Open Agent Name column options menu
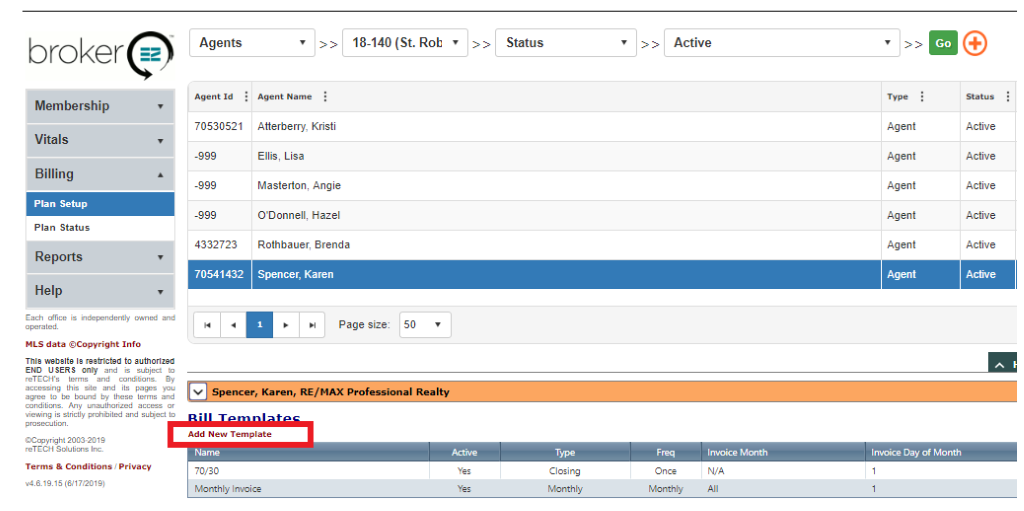This screenshot has width=1024, height=511. [x=325, y=97]
